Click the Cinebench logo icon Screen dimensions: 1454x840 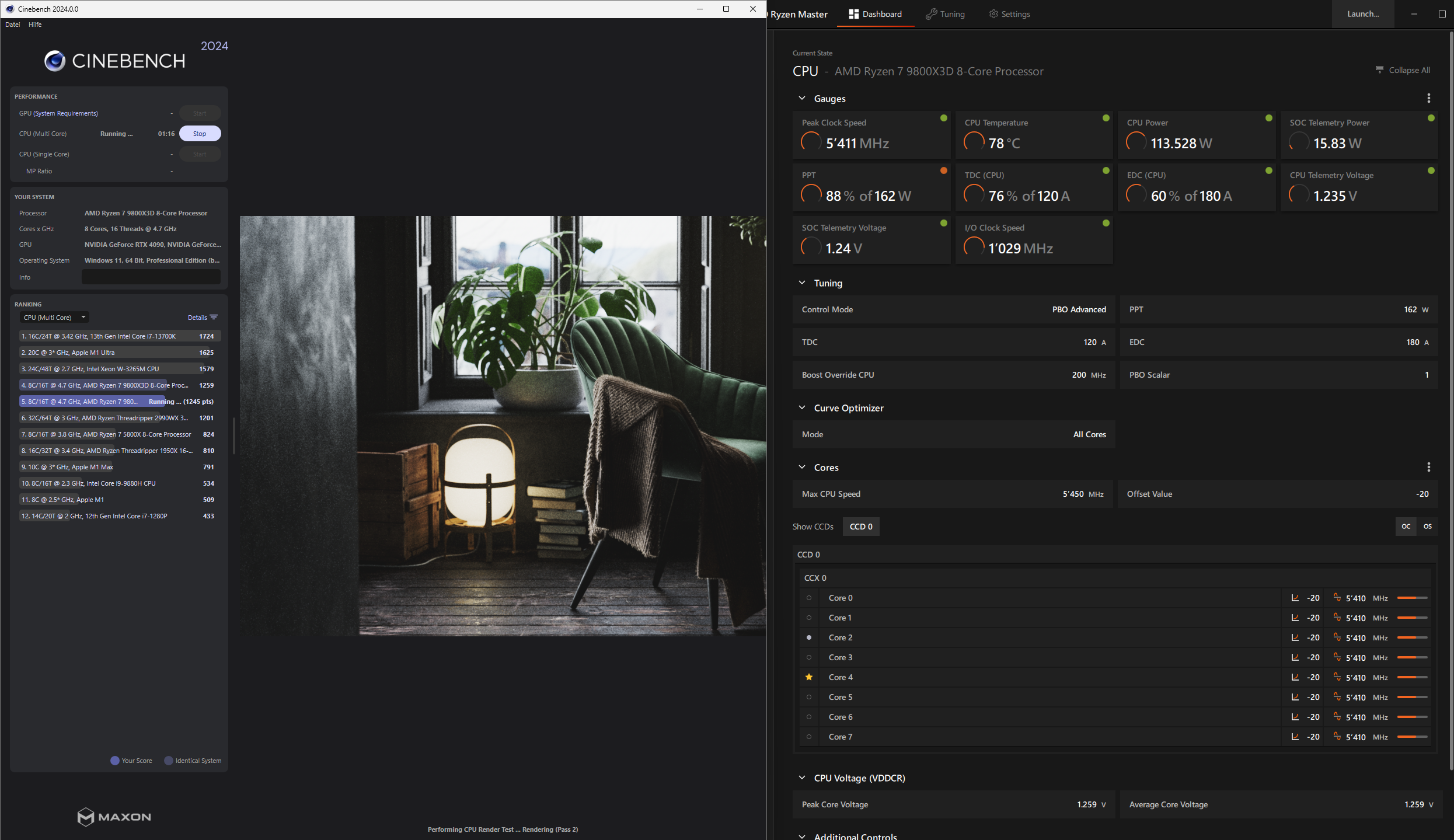[x=55, y=61]
